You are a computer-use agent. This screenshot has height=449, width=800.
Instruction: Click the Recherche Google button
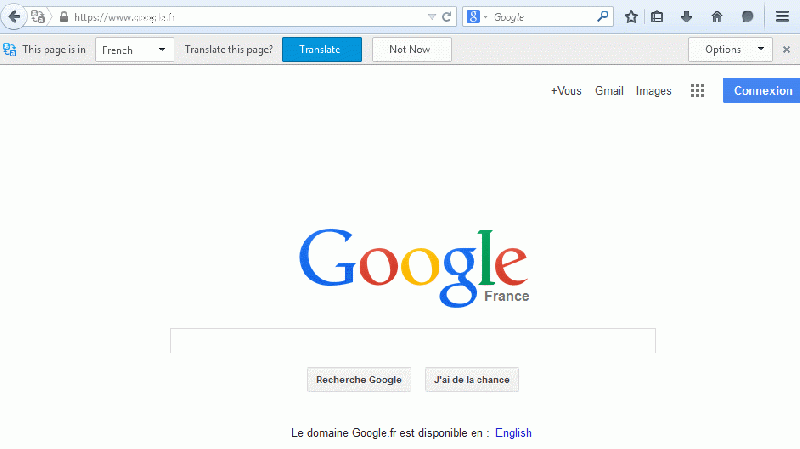point(359,380)
